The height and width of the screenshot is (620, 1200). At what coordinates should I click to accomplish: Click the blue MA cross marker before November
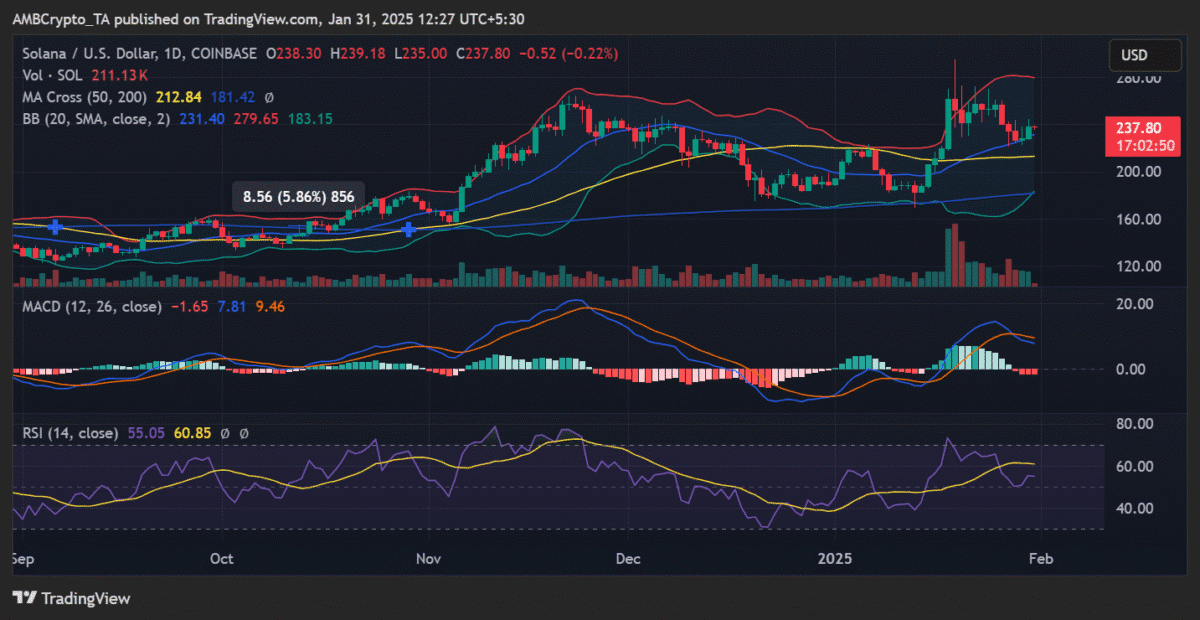coord(408,230)
